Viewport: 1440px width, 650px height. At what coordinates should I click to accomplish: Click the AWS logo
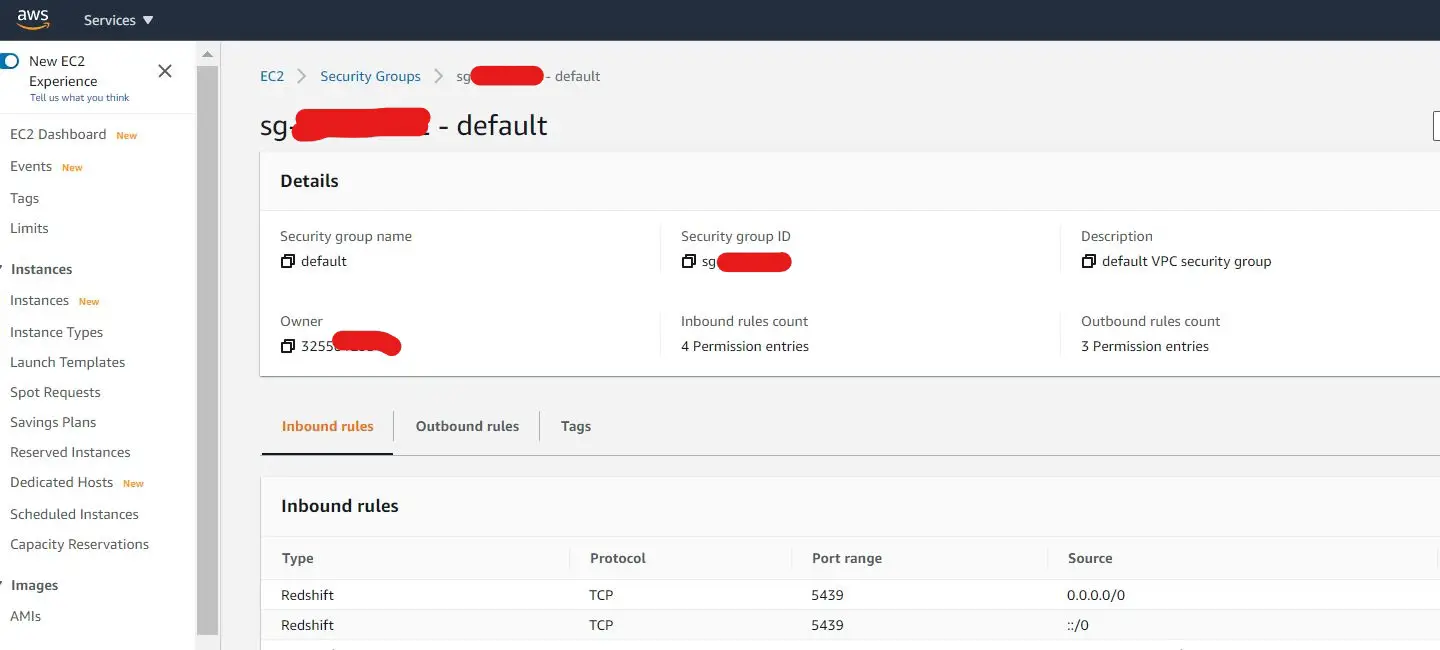click(x=33, y=19)
